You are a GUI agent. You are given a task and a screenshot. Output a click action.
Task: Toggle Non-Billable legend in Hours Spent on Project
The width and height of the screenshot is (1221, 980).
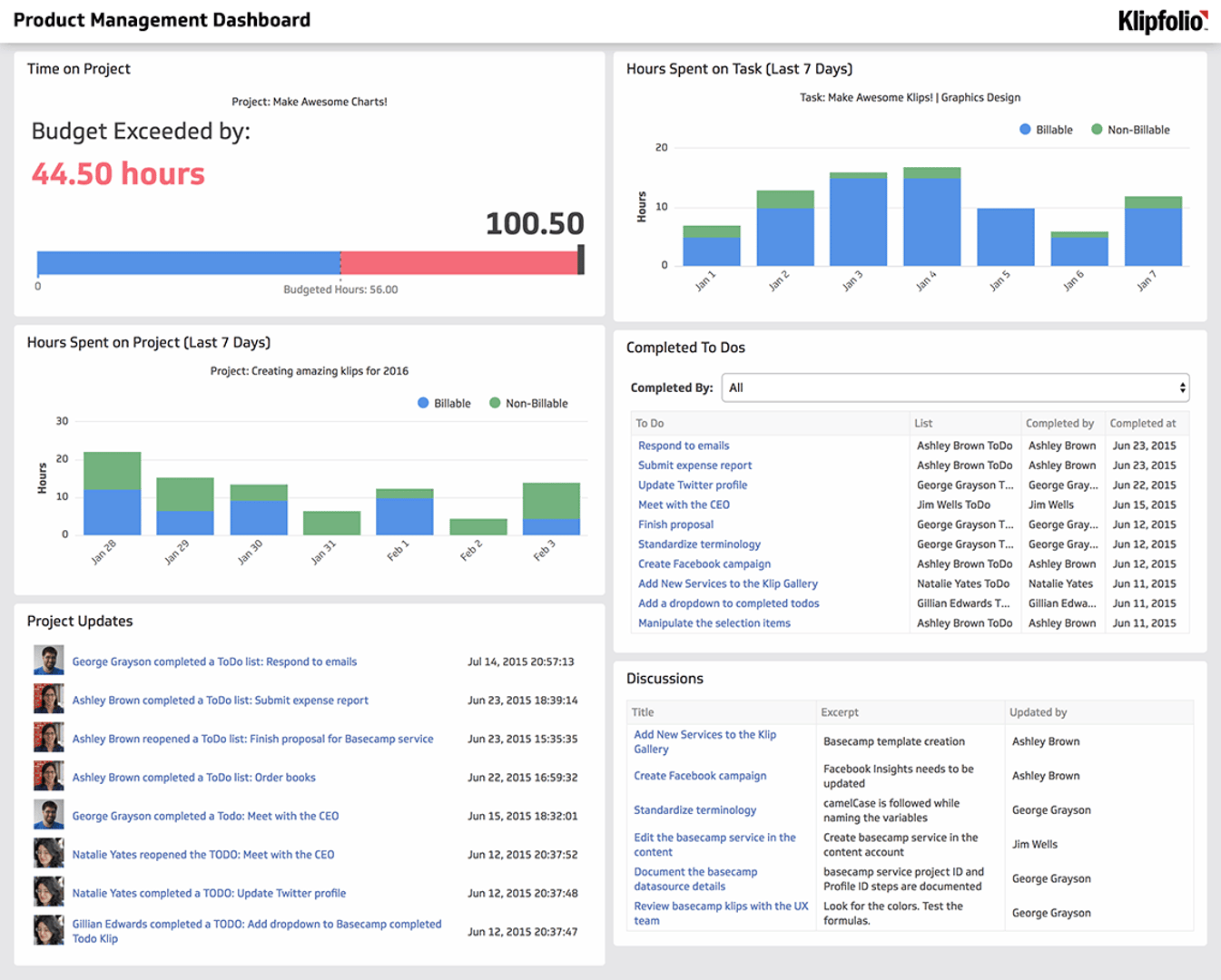pos(528,403)
